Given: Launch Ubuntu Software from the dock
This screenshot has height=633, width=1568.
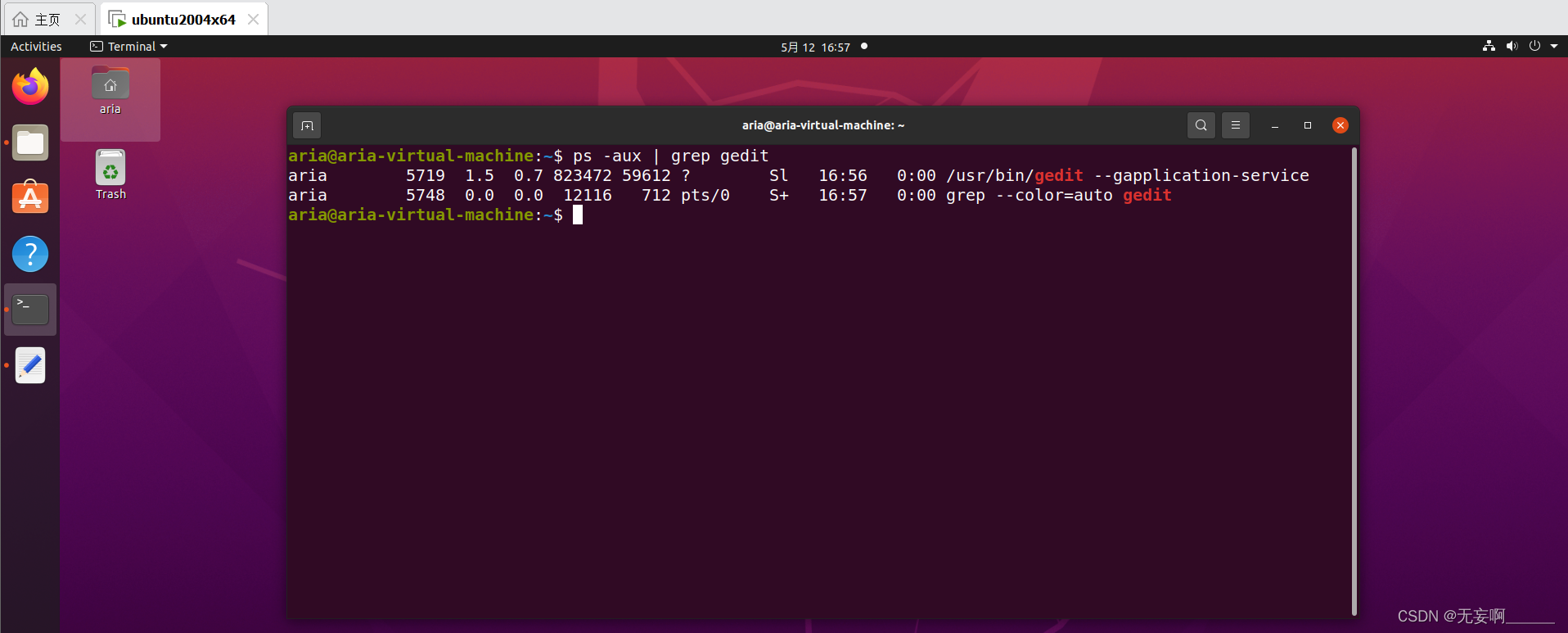Looking at the screenshot, I should pos(30,197).
